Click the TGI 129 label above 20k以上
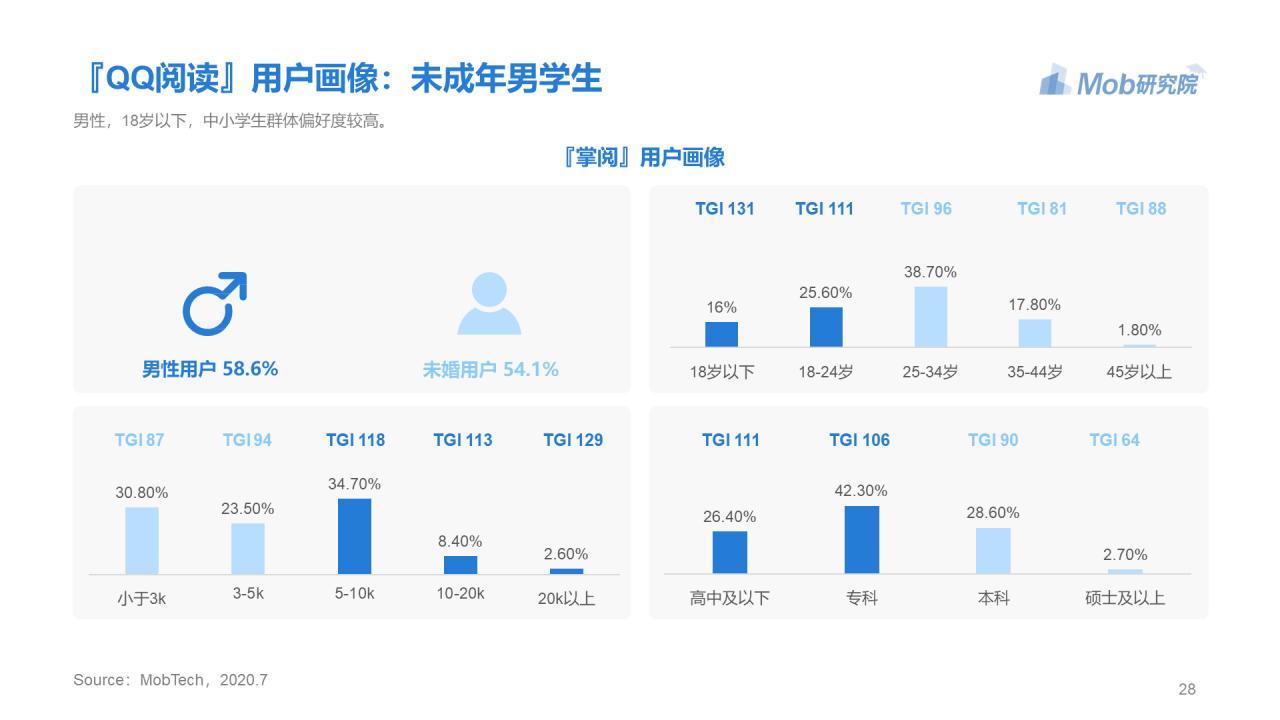 573,440
